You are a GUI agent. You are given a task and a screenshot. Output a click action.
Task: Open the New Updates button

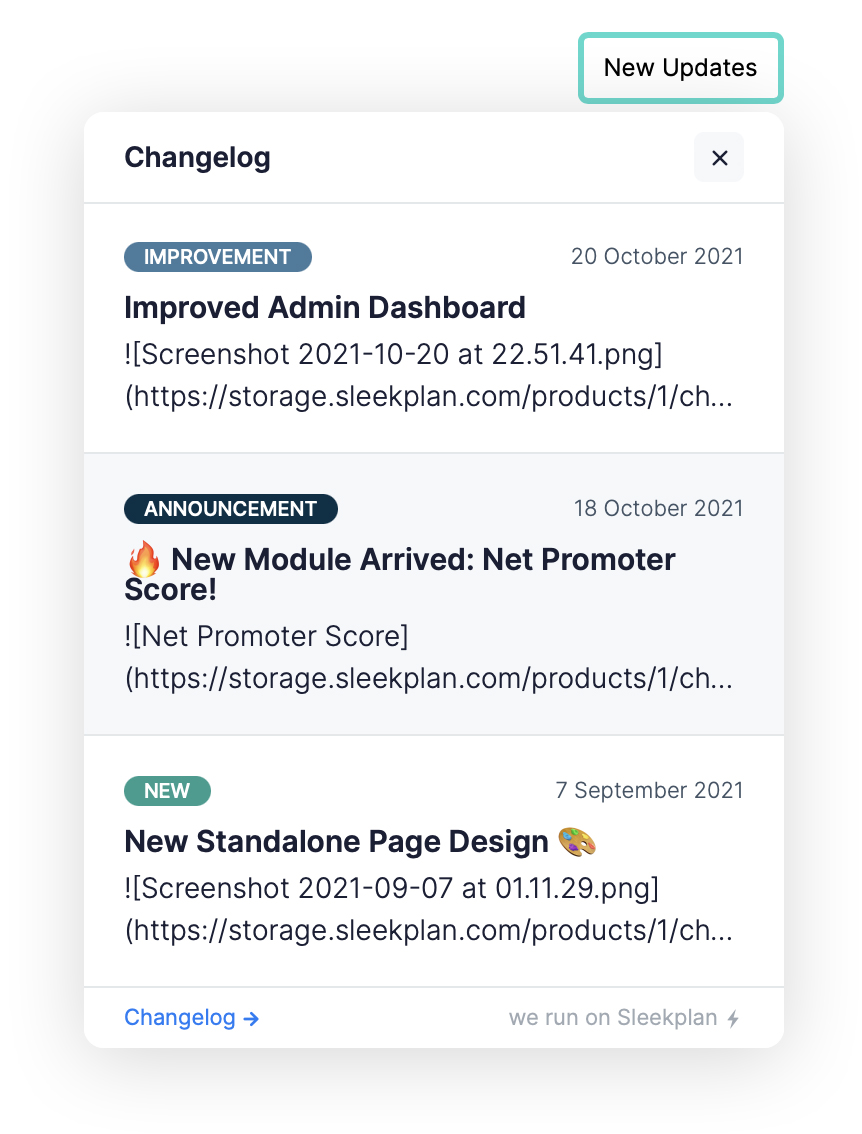tap(680, 68)
